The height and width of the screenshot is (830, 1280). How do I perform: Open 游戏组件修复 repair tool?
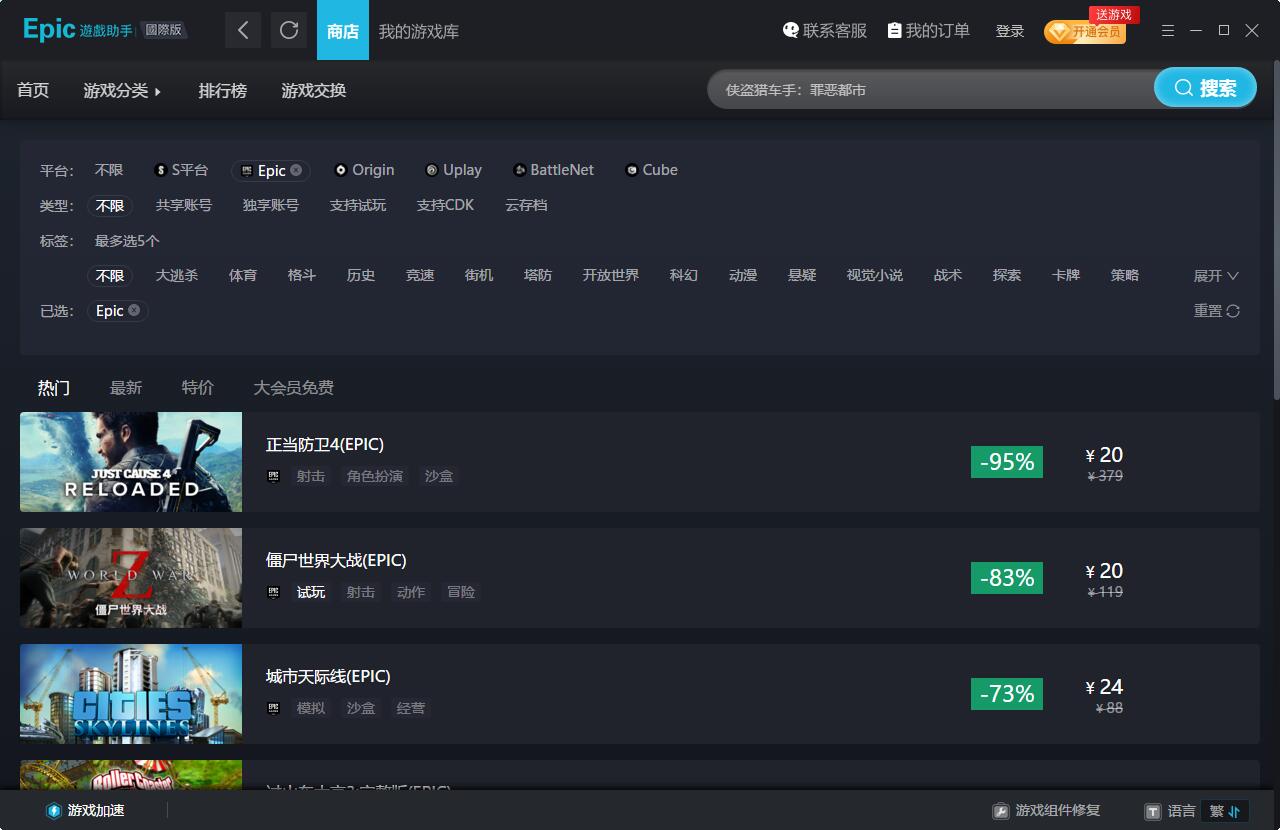pos(1046,810)
